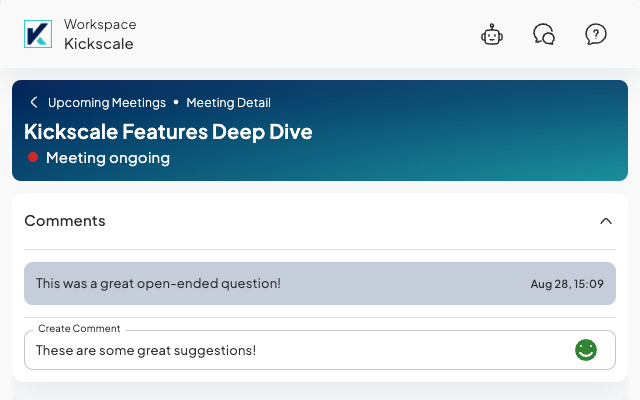The width and height of the screenshot is (640, 400).
Task: Go to Upcoming Meetings breadcrumb
Action: click(107, 102)
